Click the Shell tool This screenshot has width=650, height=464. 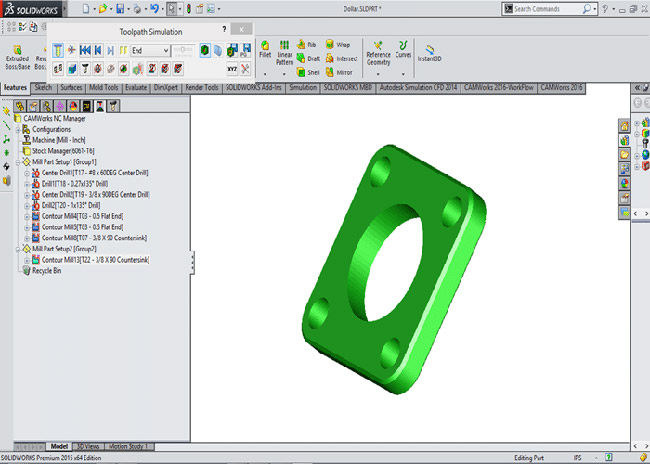pyautogui.click(x=308, y=72)
